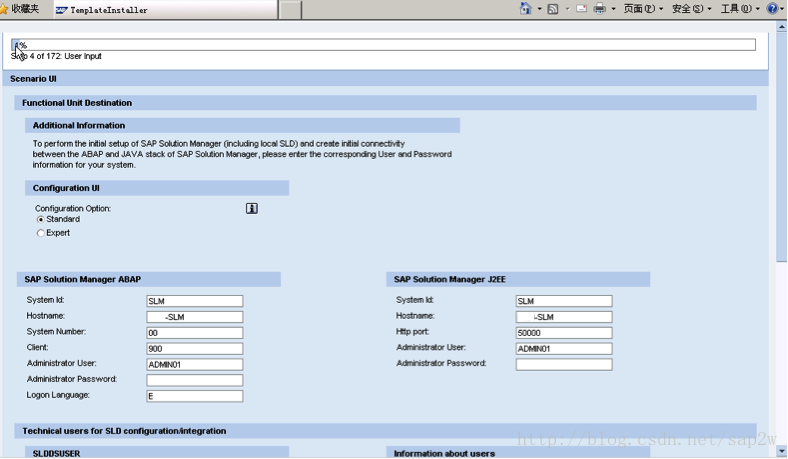Select the Standard configuration option
The height and width of the screenshot is (459, 788).
(x=41, y=220)
